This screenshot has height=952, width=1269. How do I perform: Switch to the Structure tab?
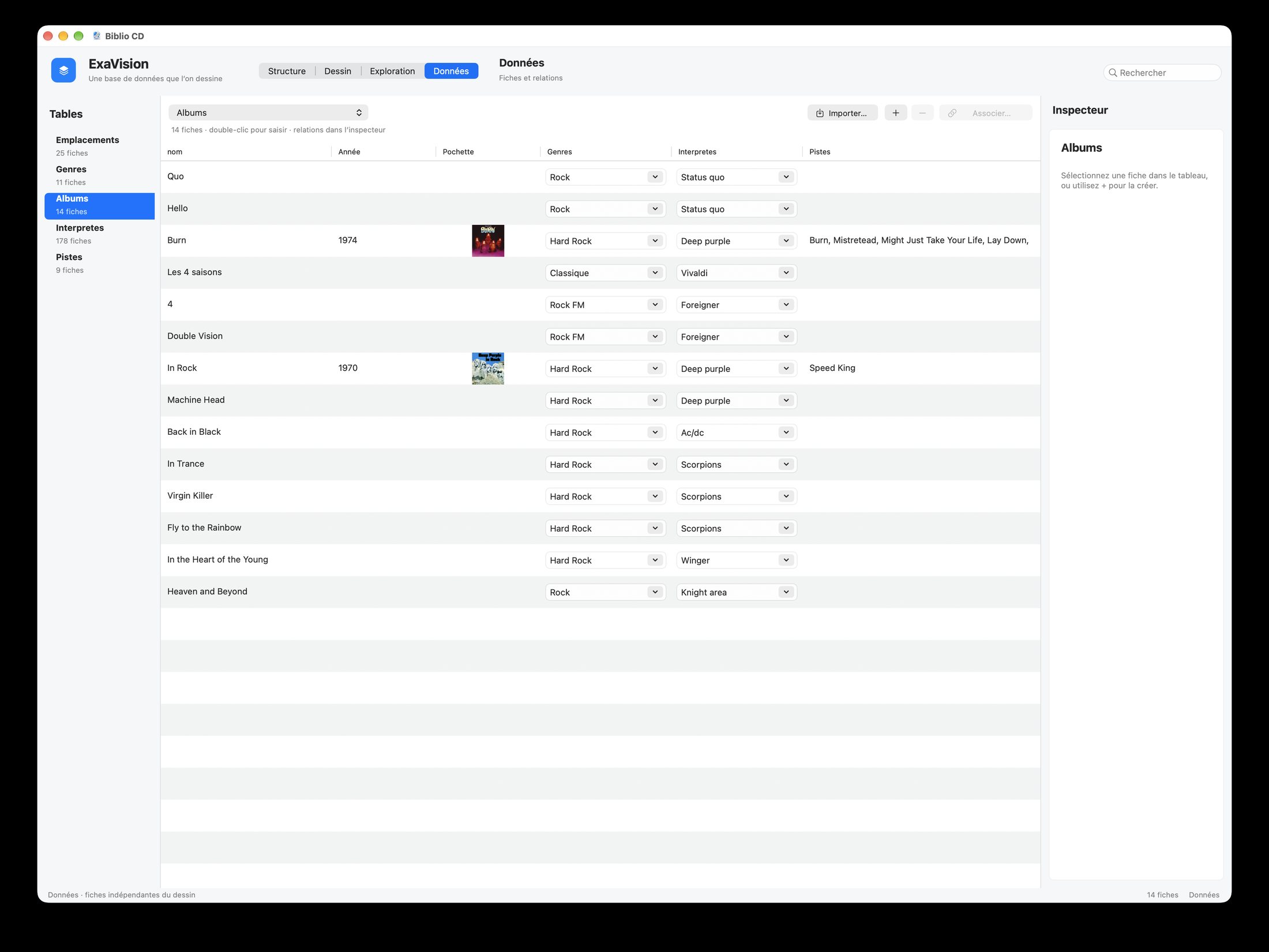[287, 71]
